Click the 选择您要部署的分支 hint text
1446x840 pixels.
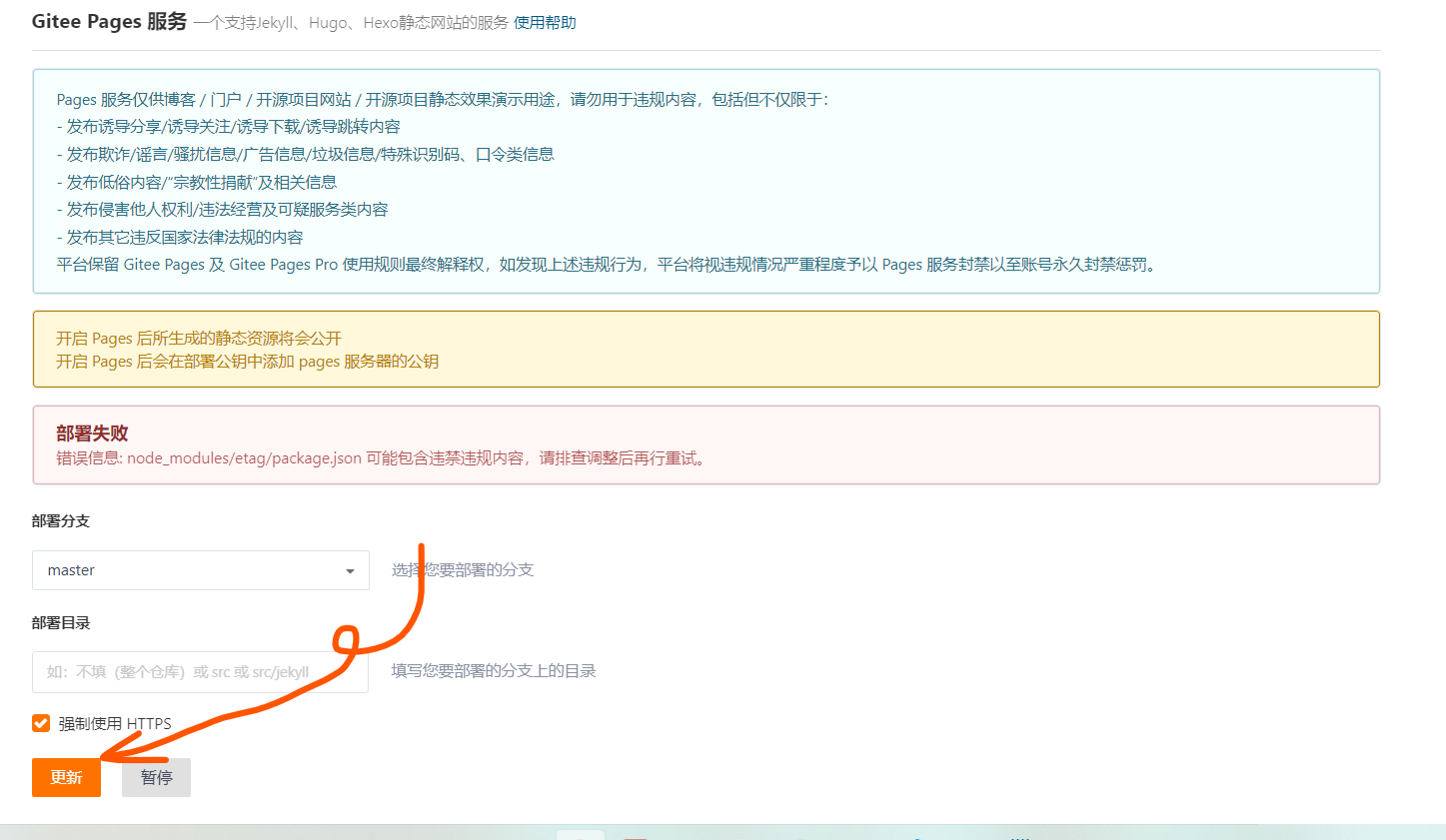point(463,569)
